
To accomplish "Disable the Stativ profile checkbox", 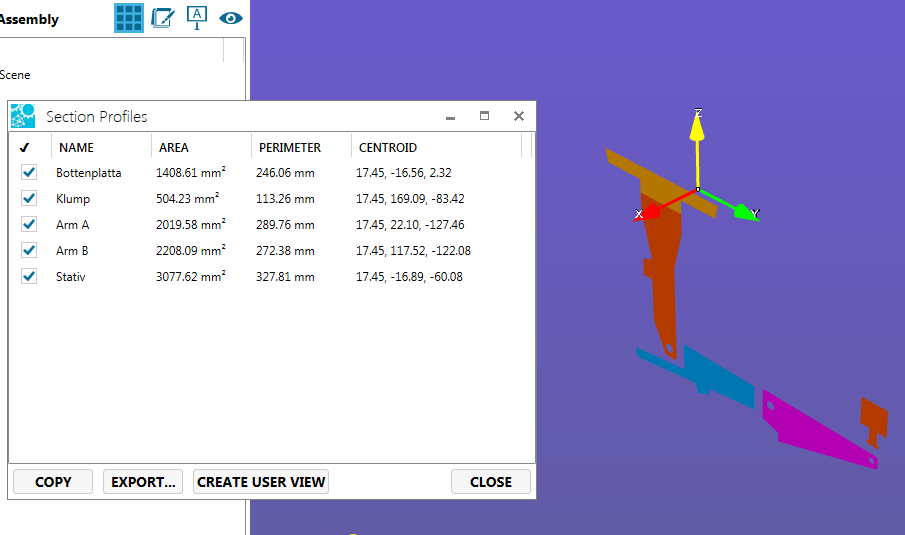I will (29, 277).
